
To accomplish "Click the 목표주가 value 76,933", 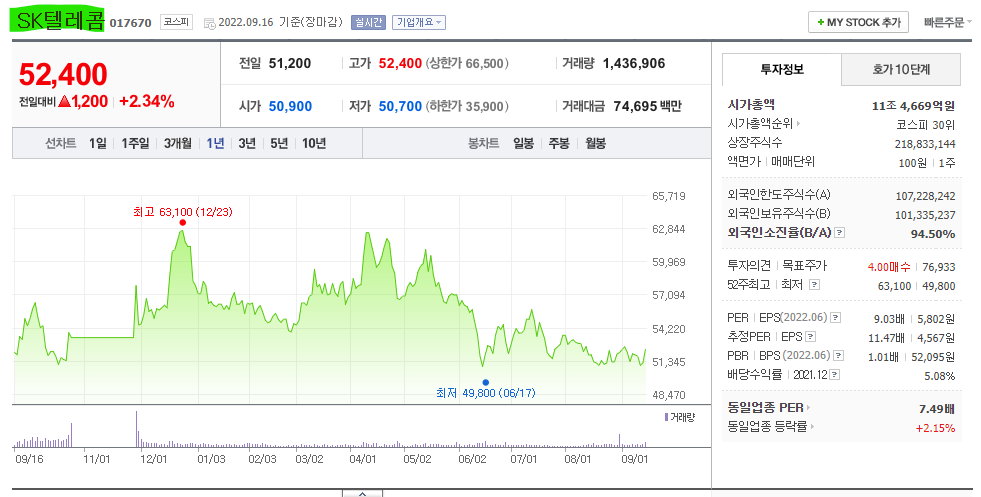I will (x=938, y=267).
